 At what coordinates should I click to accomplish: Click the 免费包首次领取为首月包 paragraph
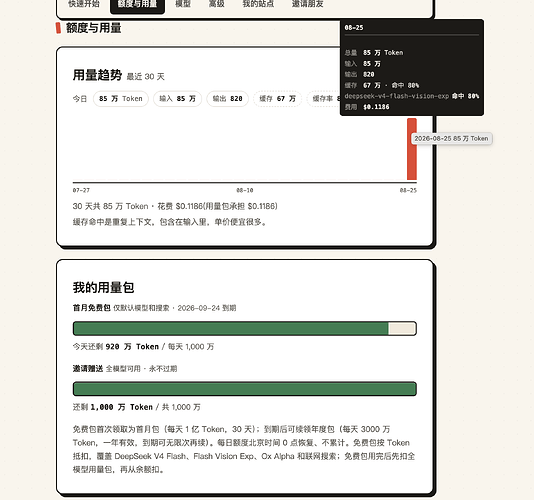pos(244,449)
